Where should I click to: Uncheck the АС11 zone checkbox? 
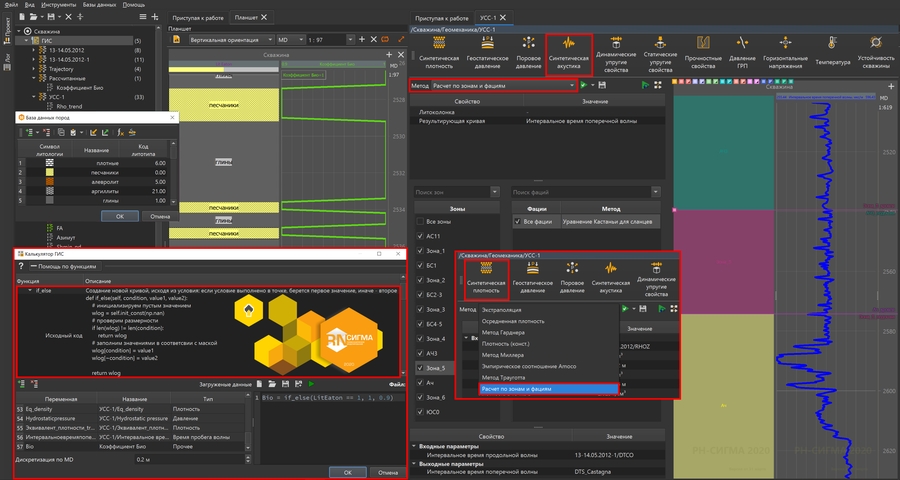coord(420,236)
